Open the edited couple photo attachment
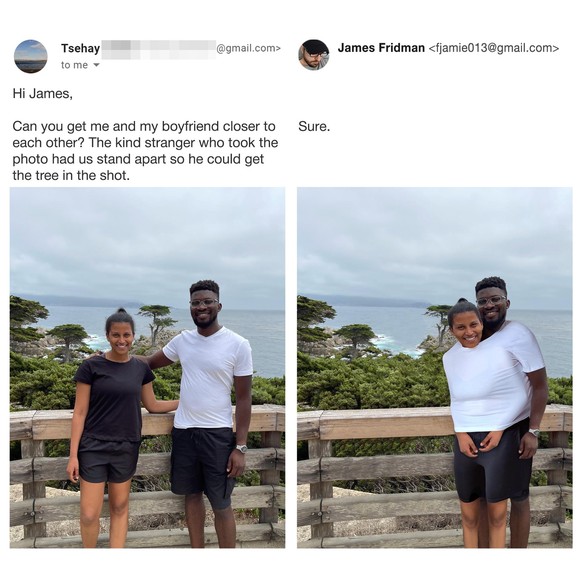582x582 pixels. 435,367
